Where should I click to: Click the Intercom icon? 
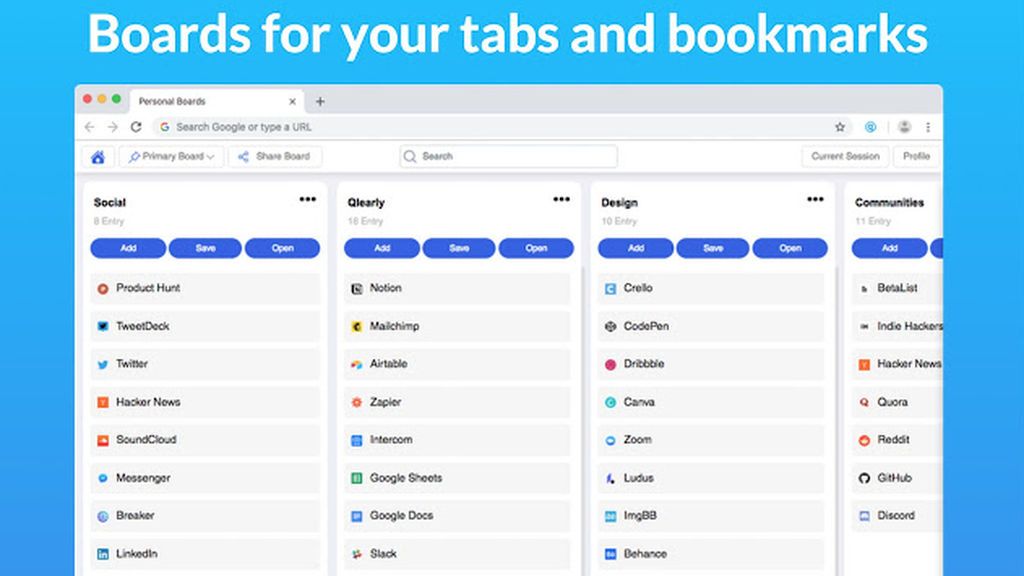(357, 440)
